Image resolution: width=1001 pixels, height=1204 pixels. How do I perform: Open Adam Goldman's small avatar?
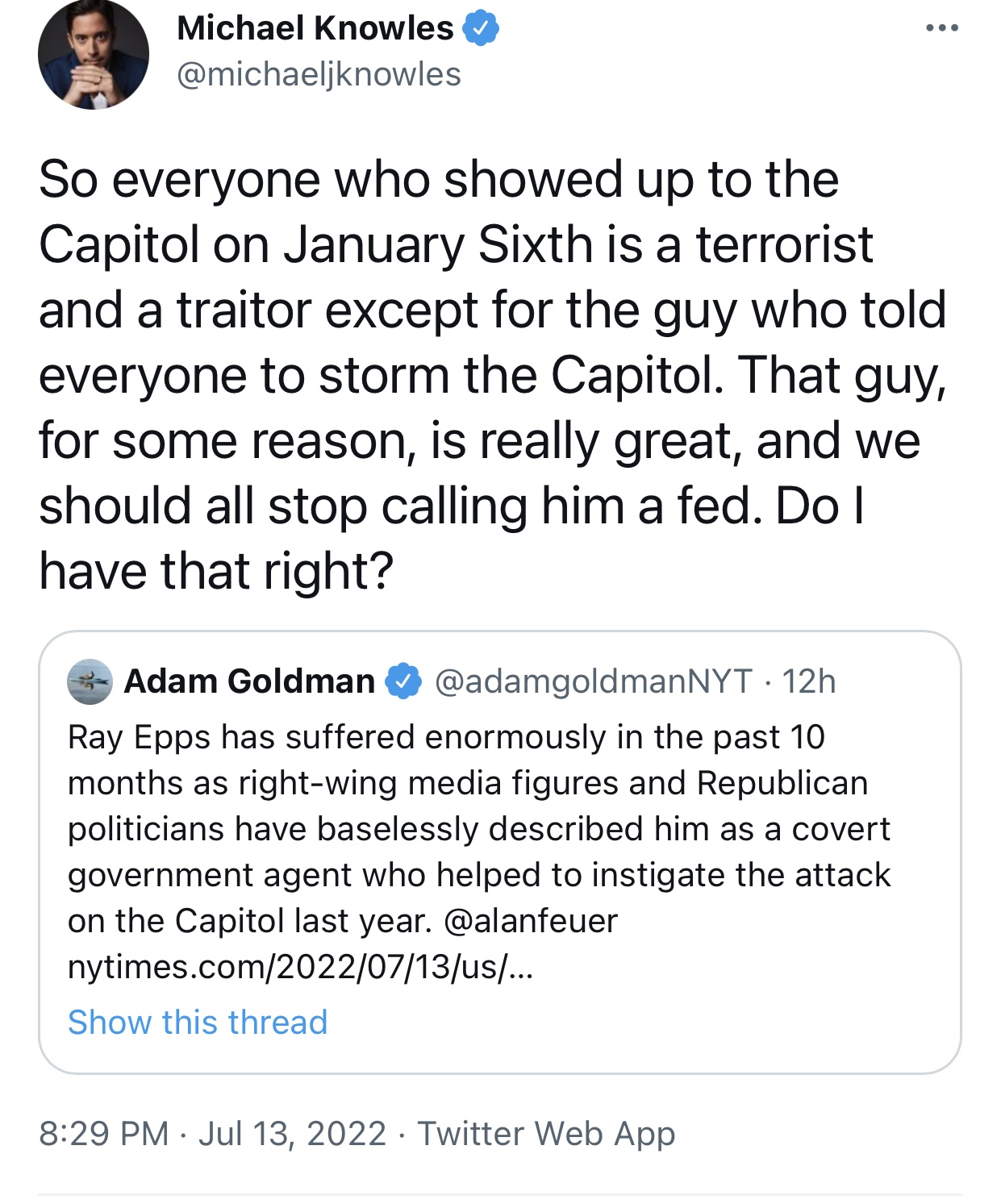[x=90, y=681]
